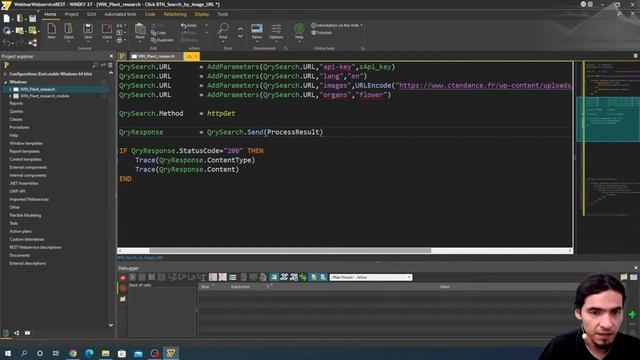This screenshot has height=360, width=640.
Task: Click the taskbar search icon
Action: pyautogui.click(x=24, y=353)
